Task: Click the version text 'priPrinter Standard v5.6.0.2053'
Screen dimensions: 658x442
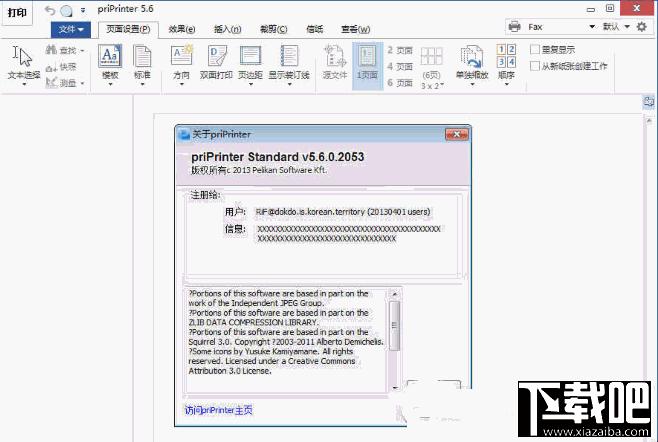Action: [x=278, y=157]
